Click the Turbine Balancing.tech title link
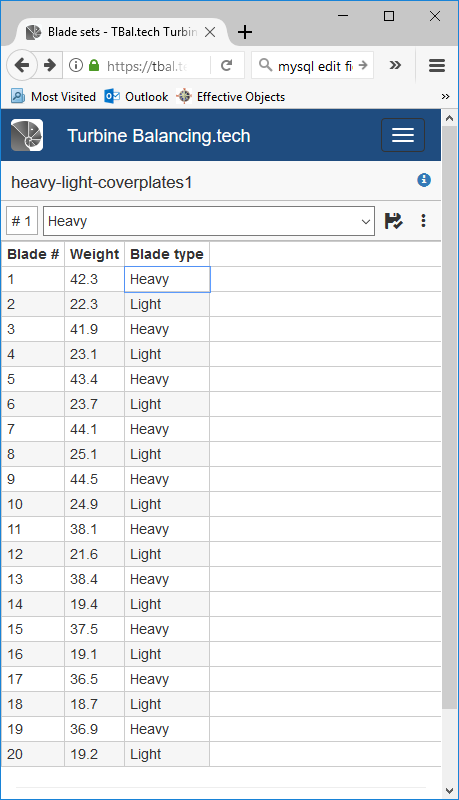The image size is (459, 800). pos(159,136)
